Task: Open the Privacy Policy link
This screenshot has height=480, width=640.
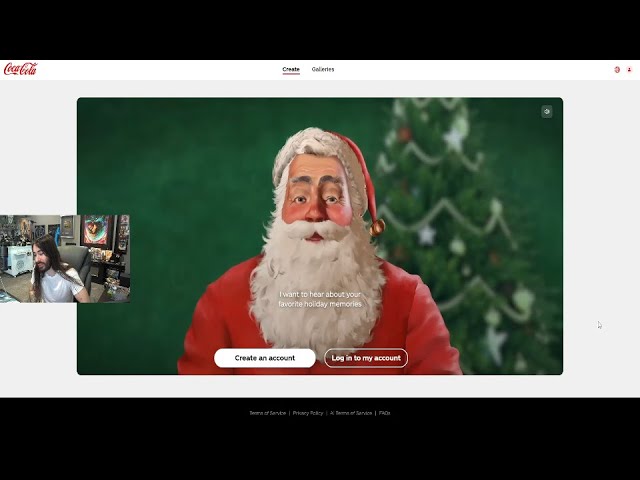Action: (x=308, y=413)
